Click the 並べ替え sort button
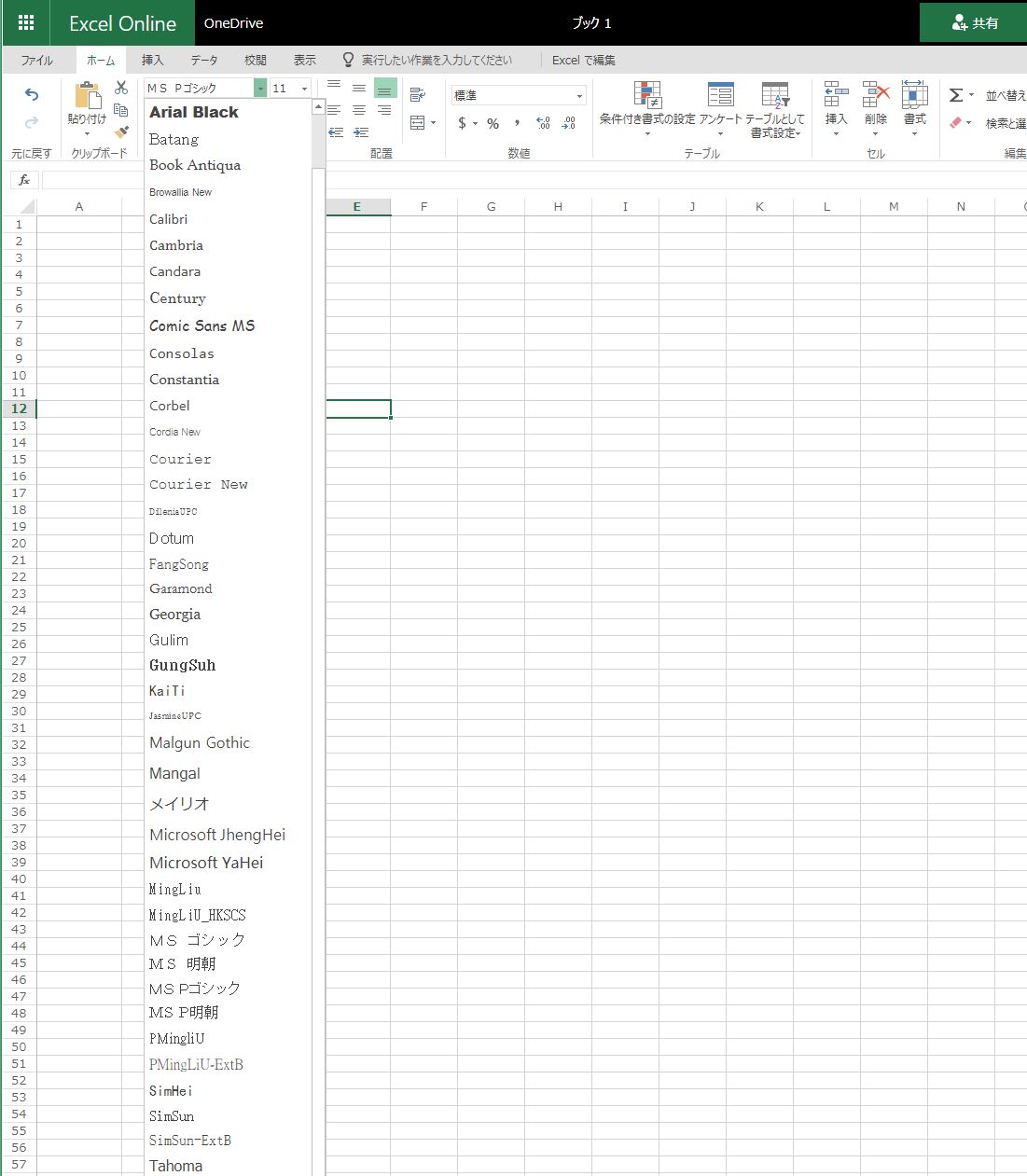 tap(1006, 95)
